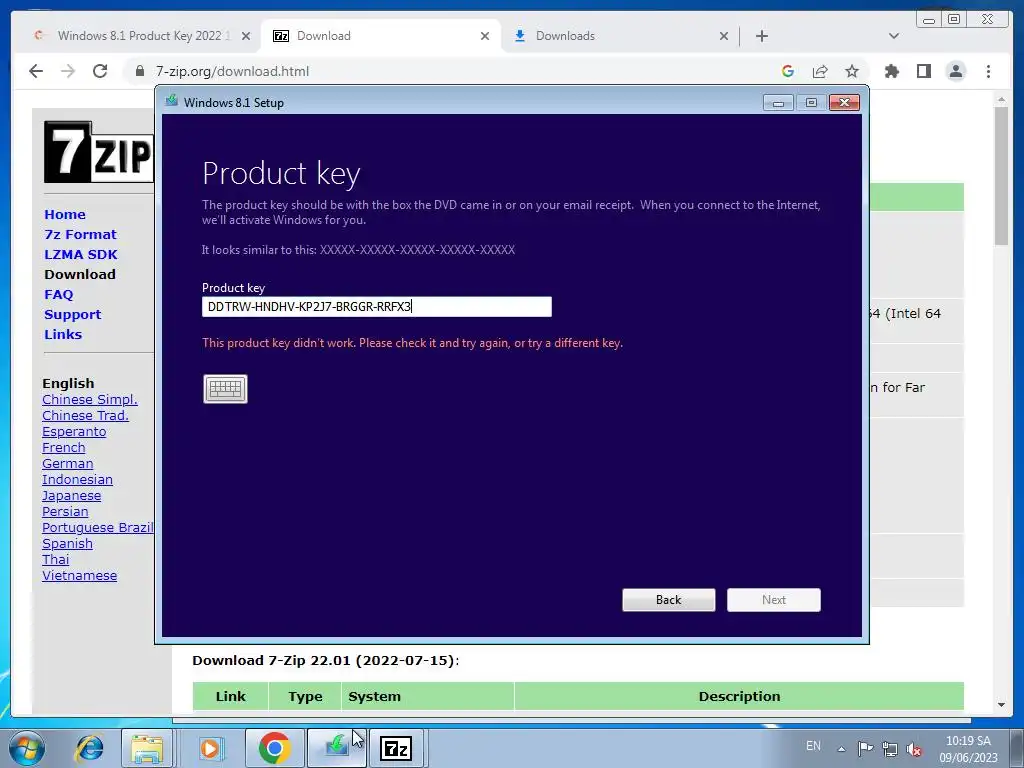This screenshot has width=1024, height=768.
Task: Select the Download tab in Chrome
Action: pos(380,36)
